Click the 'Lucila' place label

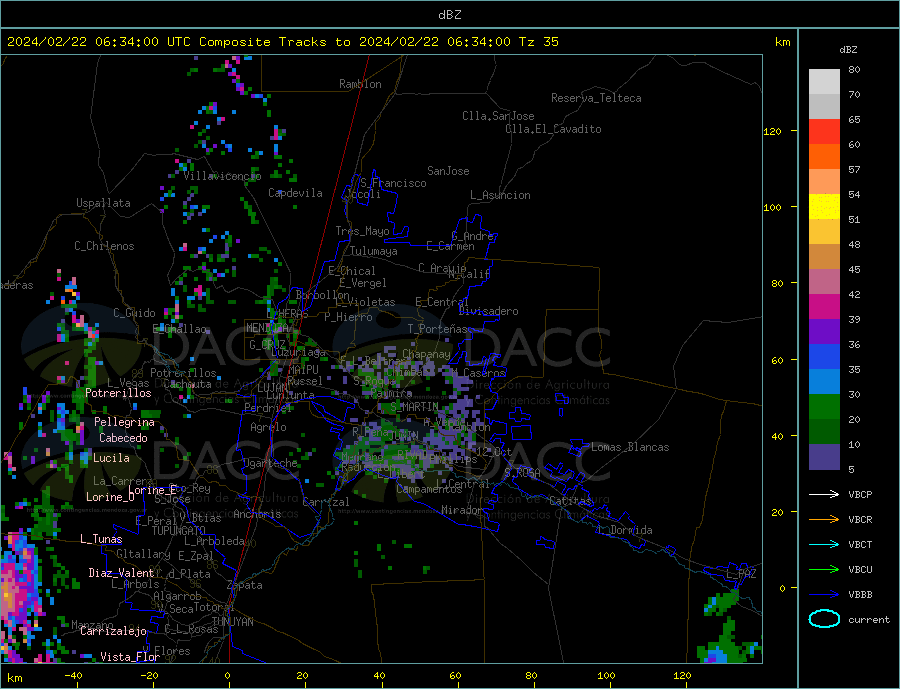[x=111, y=458]
